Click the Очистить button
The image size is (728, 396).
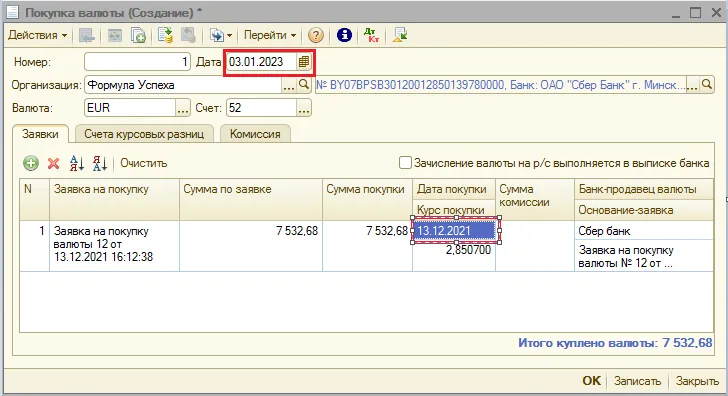pos(143,163)
